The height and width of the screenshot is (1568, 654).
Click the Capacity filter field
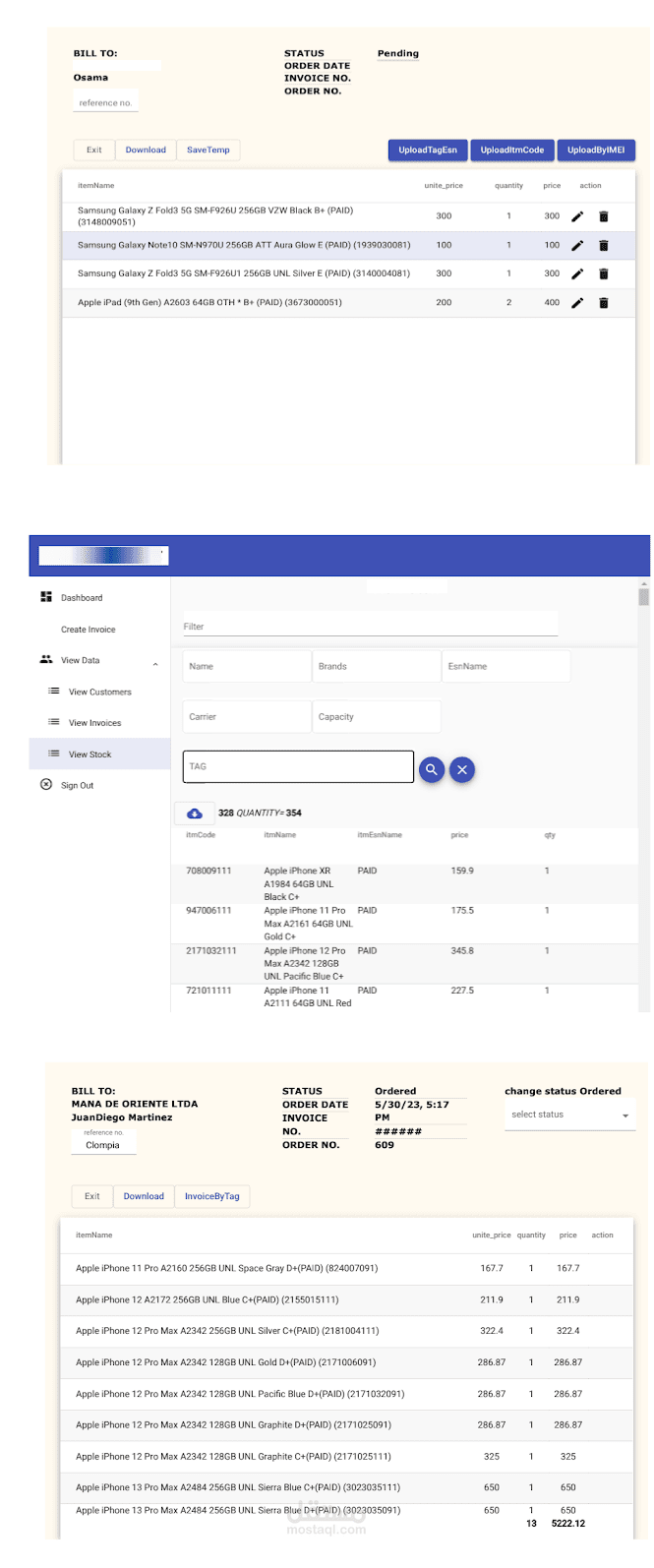(x=377, y=717)
